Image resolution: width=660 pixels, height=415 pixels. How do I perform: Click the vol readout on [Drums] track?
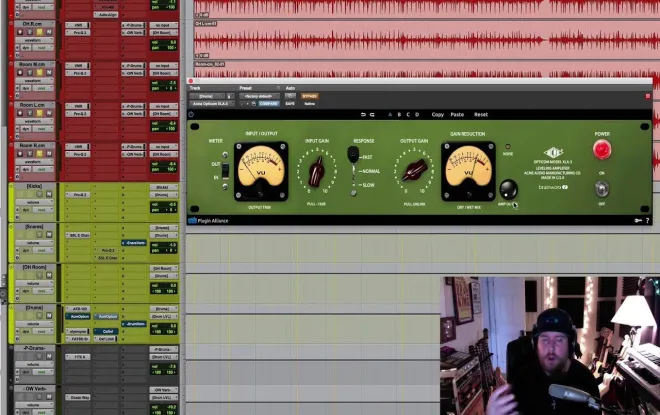(x=164, y=326)
